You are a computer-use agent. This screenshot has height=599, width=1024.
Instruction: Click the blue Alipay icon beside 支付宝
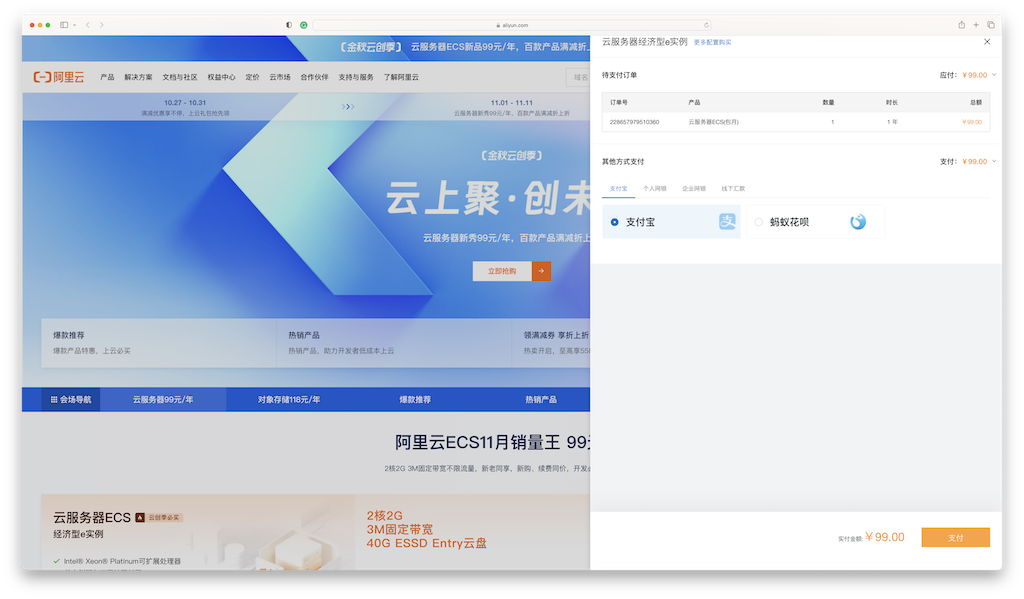(728, 221)
